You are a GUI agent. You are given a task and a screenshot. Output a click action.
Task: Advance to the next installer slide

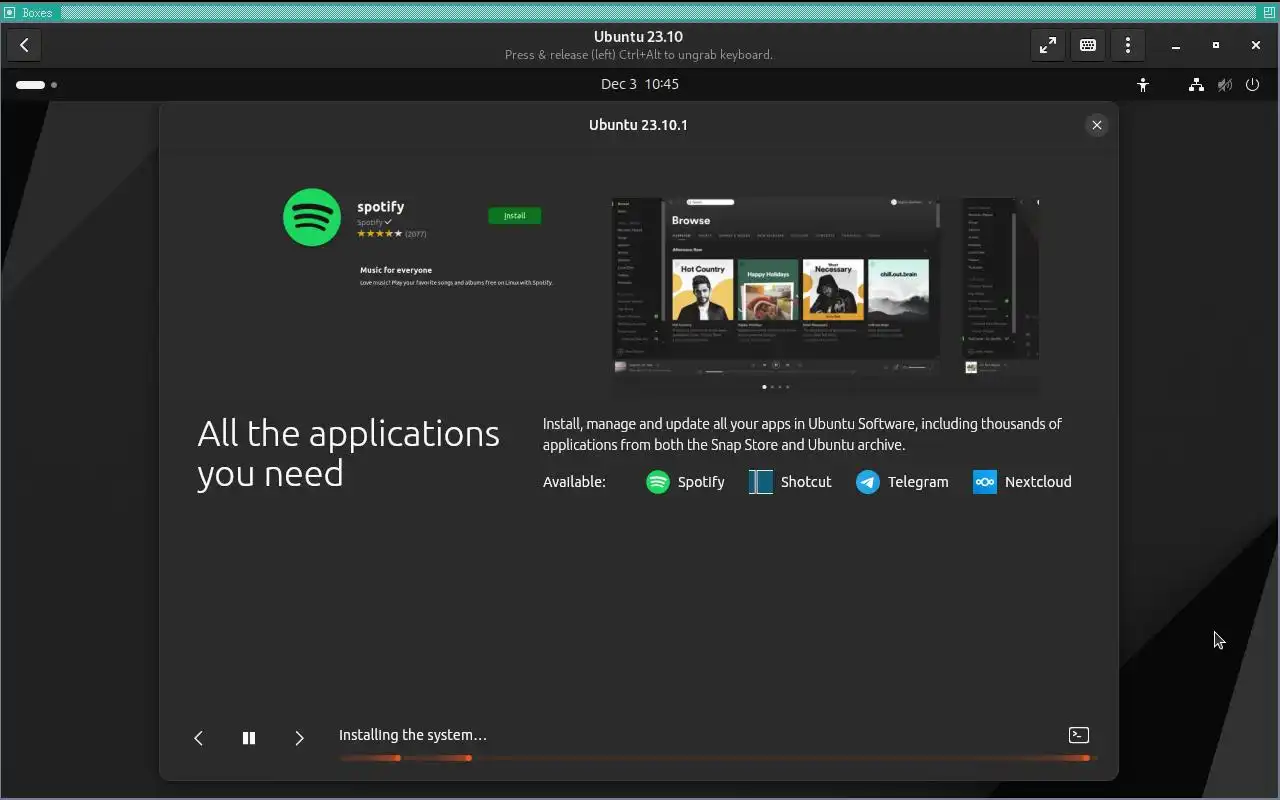(299, 738)
